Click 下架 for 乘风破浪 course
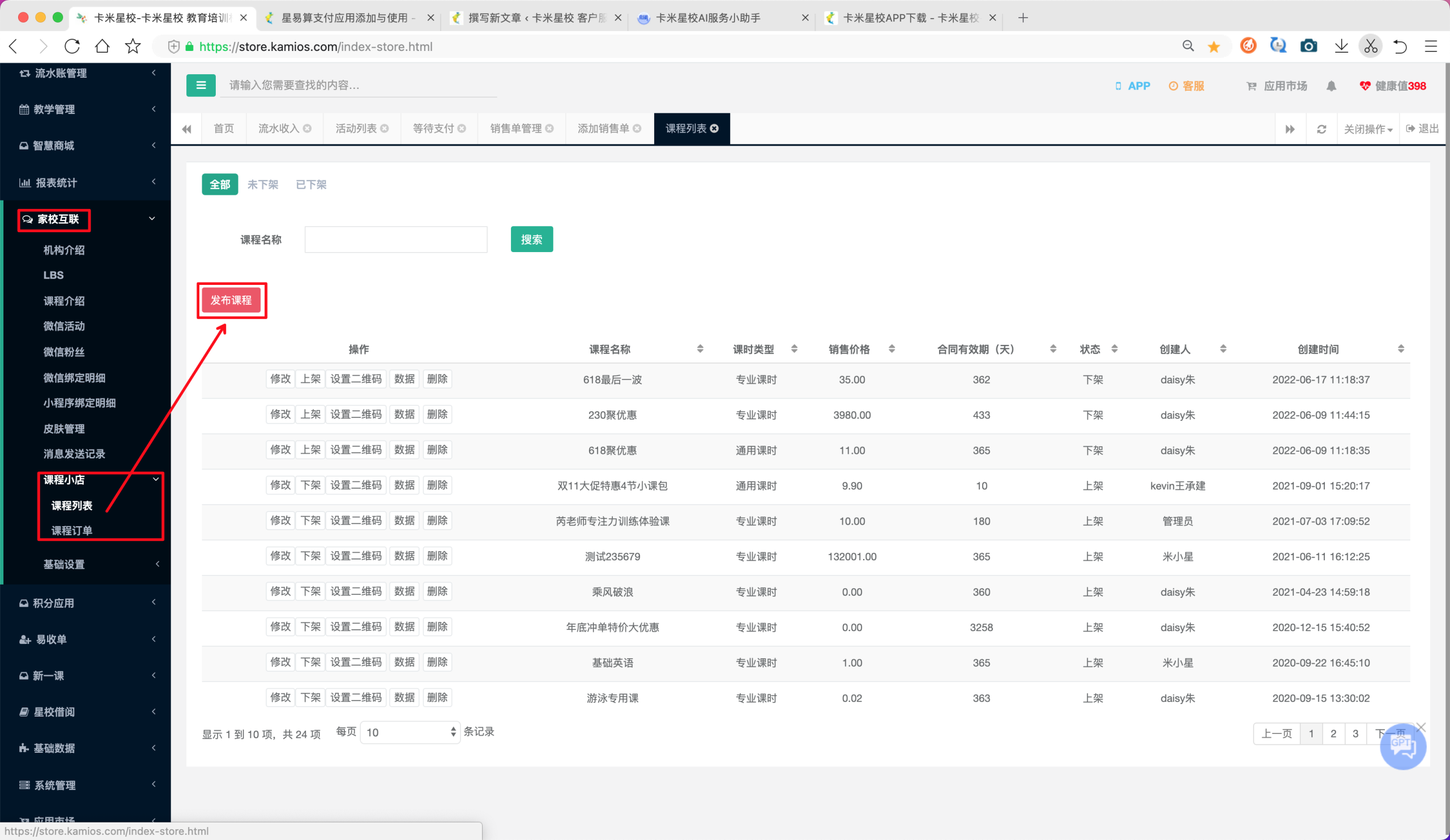This screenshot has width=1450, height=840. [x=310, y=591]
